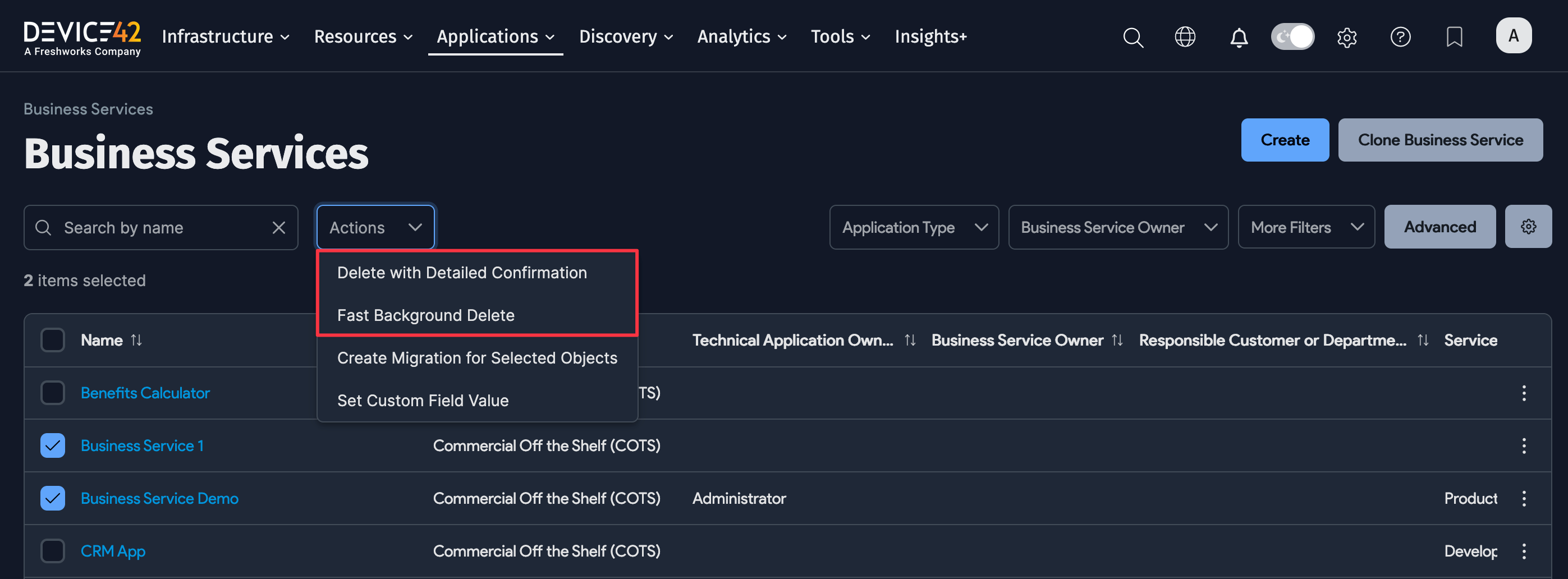Open row options for Business Service Demo
1568x579 pixels.
pyautogui.click(x=1523, y=499)
